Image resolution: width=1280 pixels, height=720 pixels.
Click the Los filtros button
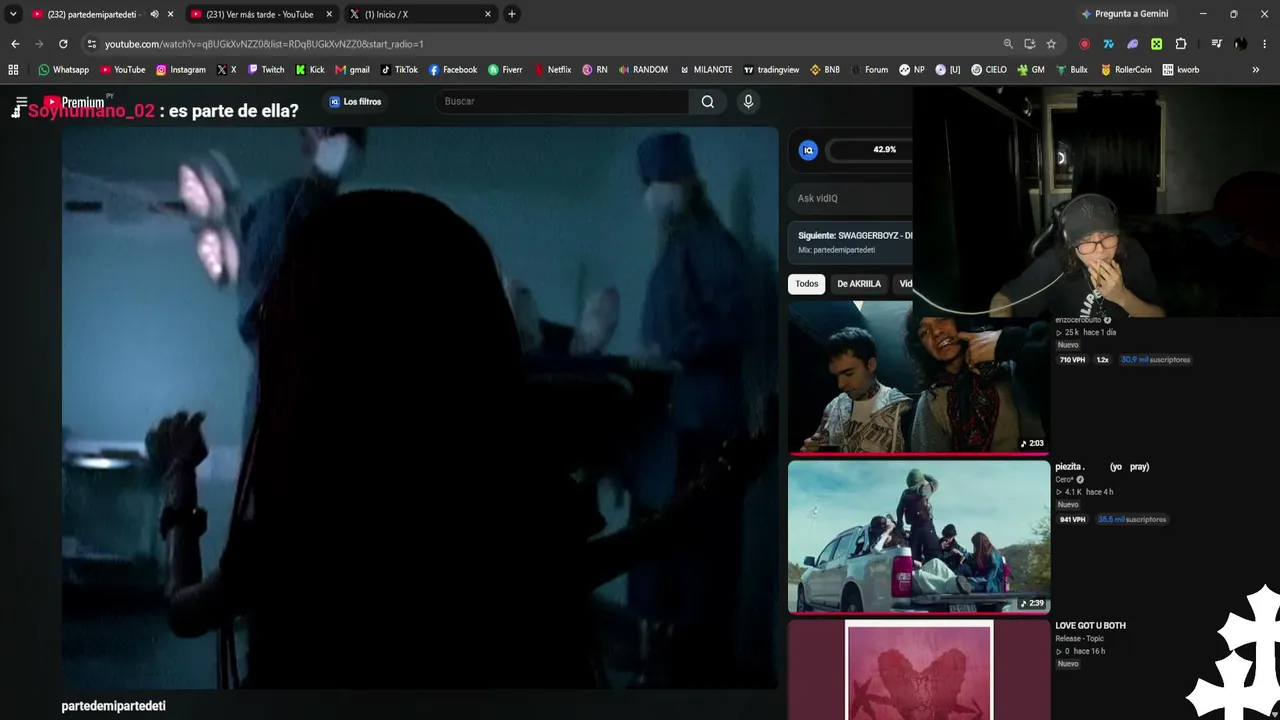pyautogui.click(x=355, y=101)
